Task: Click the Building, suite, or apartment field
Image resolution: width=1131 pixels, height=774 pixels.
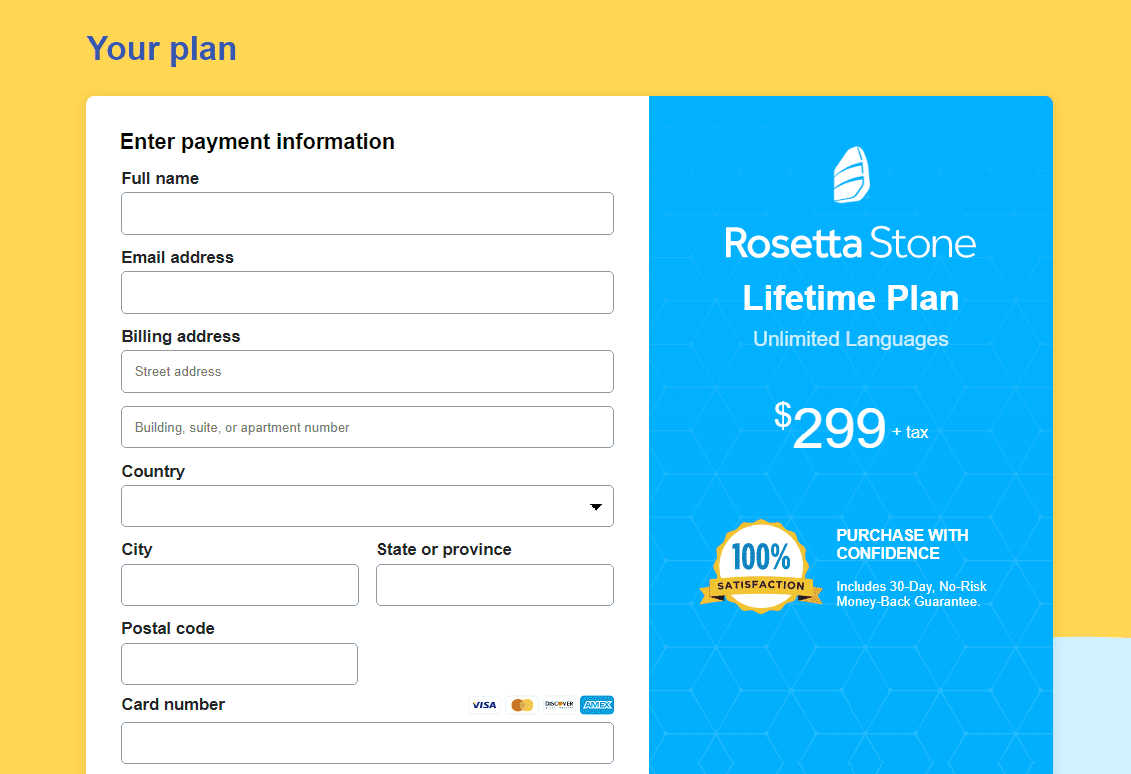Action: point(367,427)
